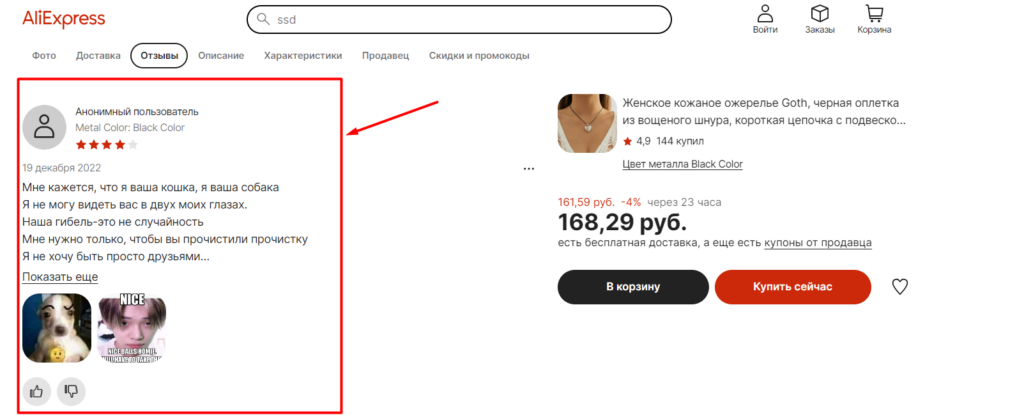1024x415 pixels.
Task: Click the Купить сейчас button
Action: (793, 287)
